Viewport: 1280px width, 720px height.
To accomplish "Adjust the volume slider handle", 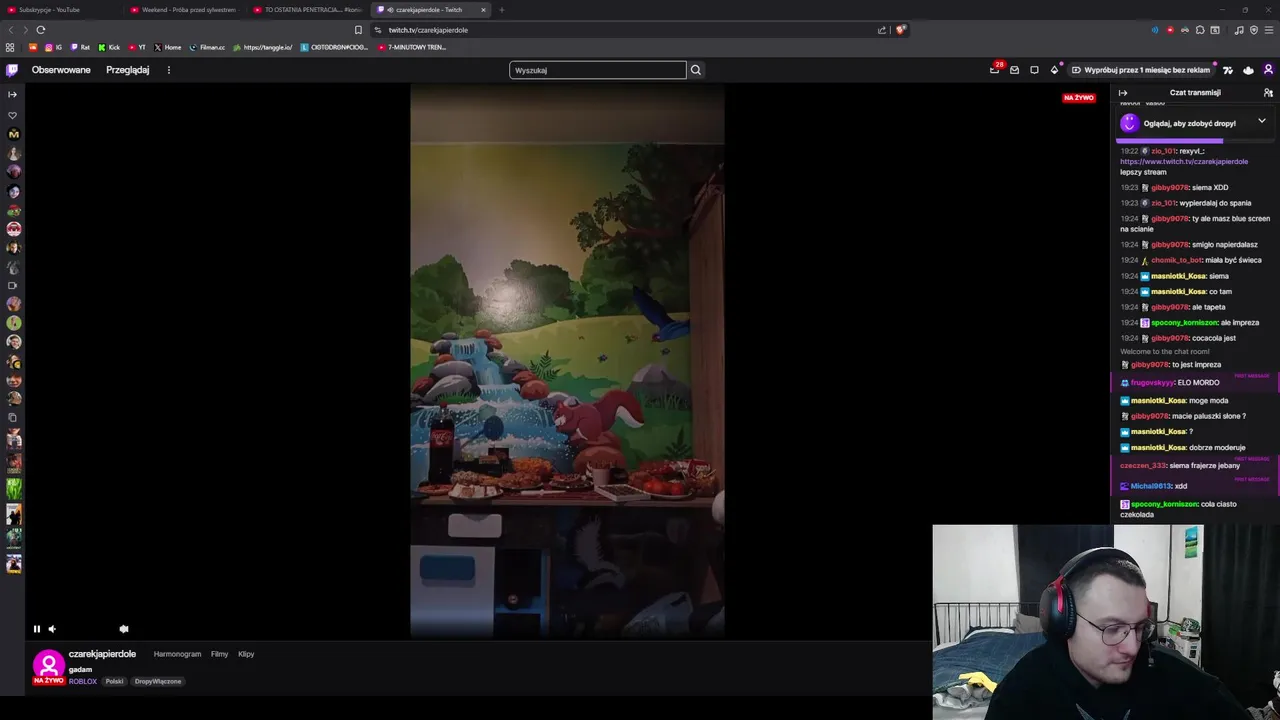I will (x=124, y=629).
